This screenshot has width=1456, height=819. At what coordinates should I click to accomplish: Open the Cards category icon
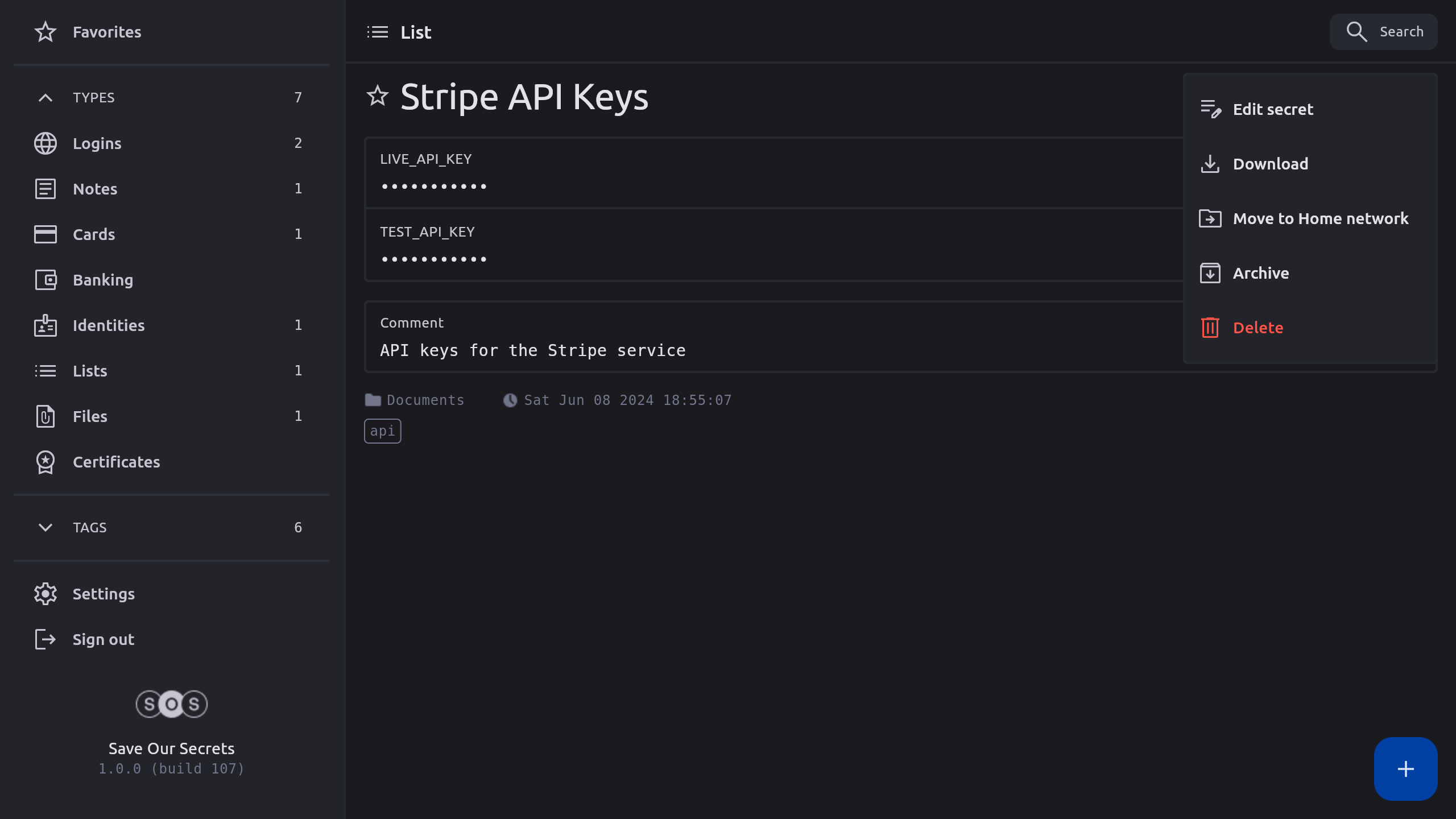point(45,234)
